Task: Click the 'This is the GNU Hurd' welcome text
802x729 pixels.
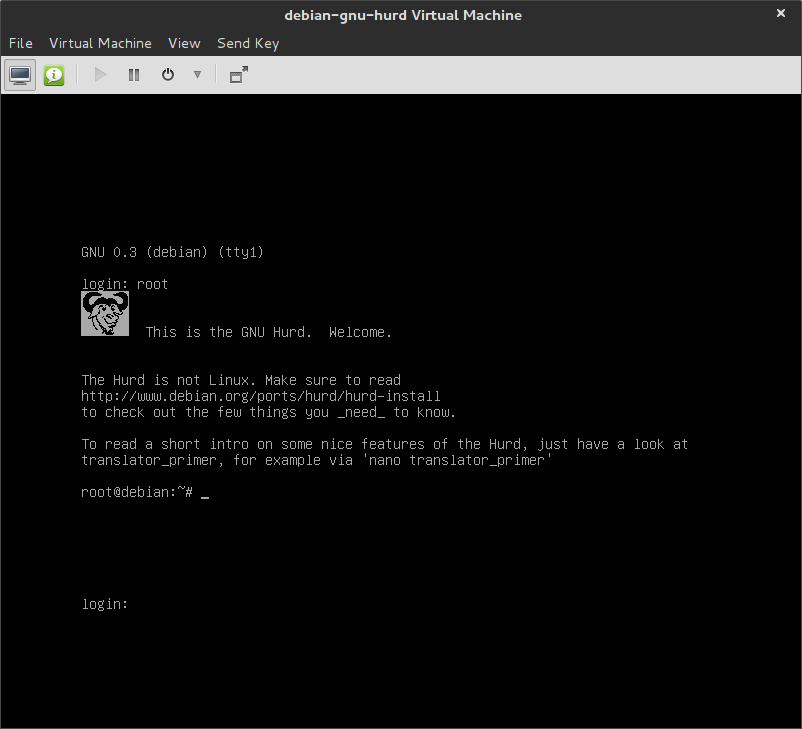Action: click(268, 332)
